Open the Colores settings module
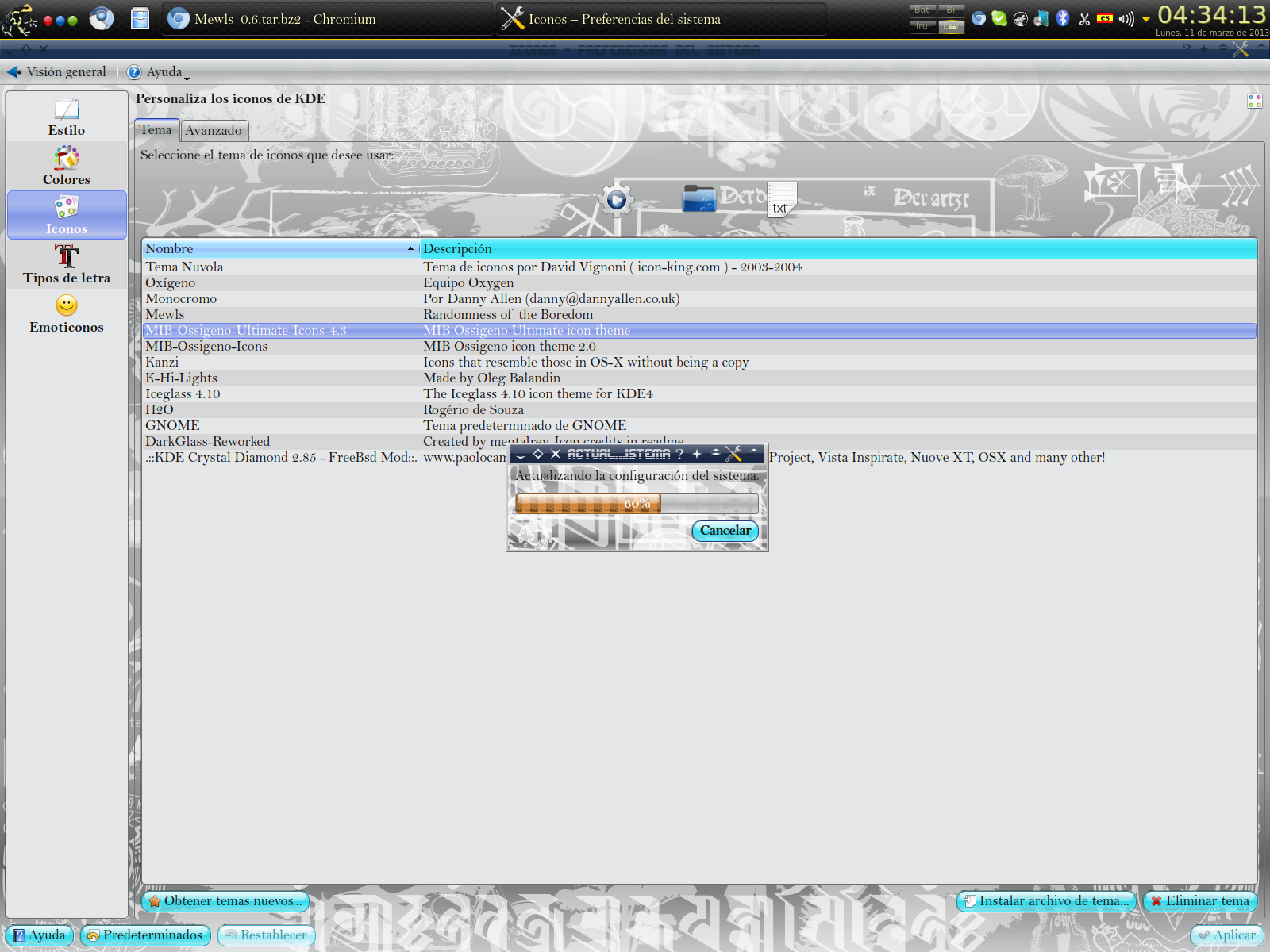The image size is (1270, 952). click(x=67, y=167)
